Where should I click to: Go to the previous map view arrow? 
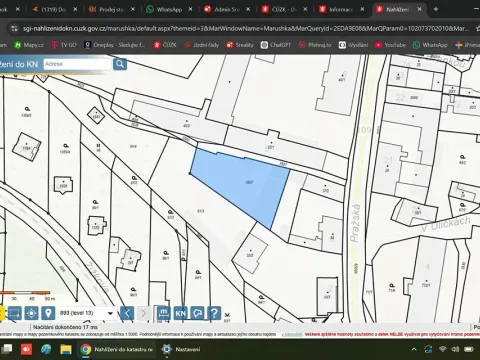(127, 313)
